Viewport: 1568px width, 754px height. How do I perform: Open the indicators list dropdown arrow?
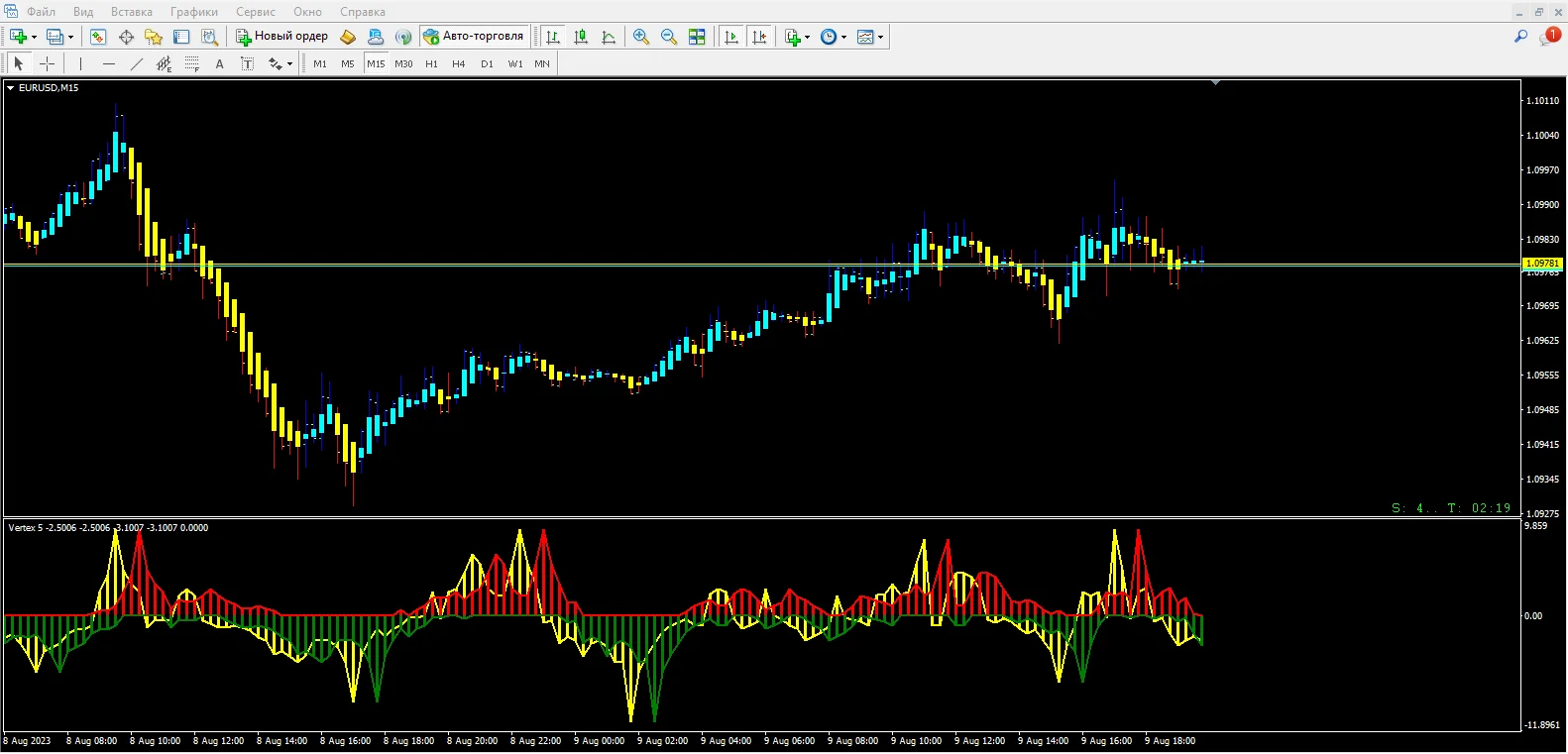click(807, 38)
